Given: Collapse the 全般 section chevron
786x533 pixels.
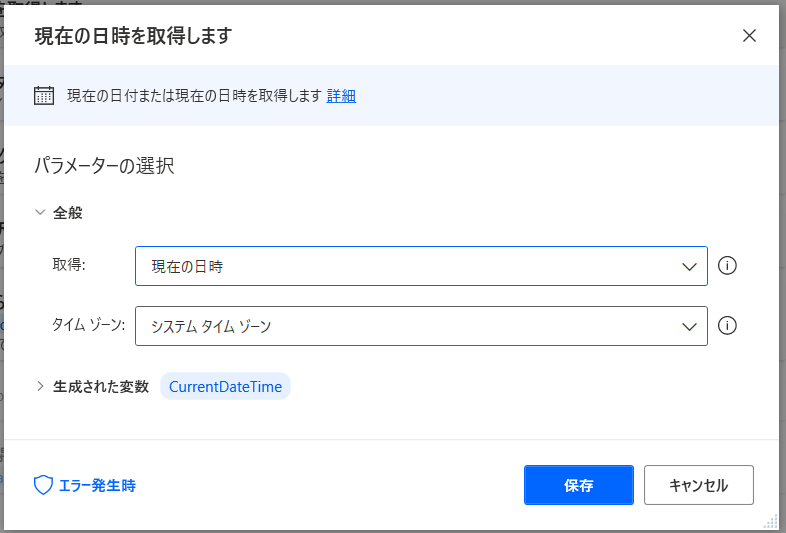Looking at the screenshot, I should click(40, 213).
